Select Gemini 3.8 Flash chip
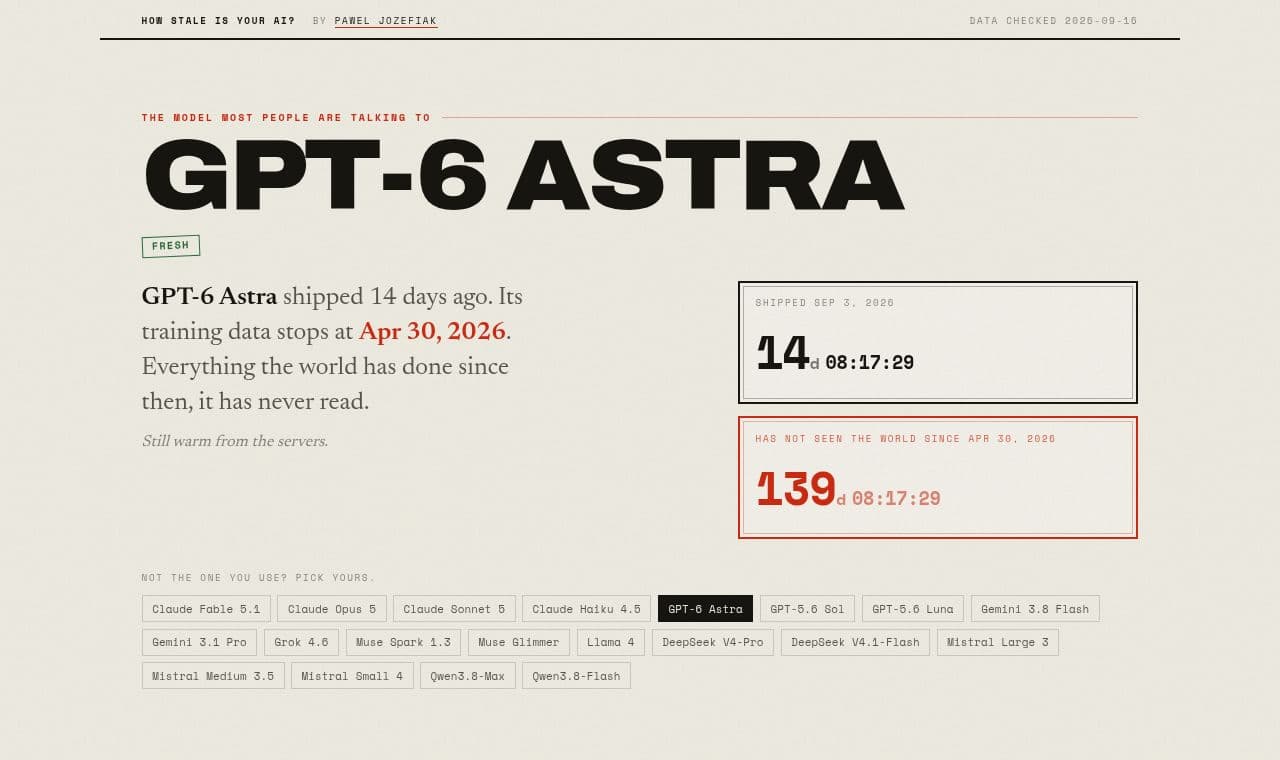Screen dimensions: 1280x760 tap(1035, 609)
